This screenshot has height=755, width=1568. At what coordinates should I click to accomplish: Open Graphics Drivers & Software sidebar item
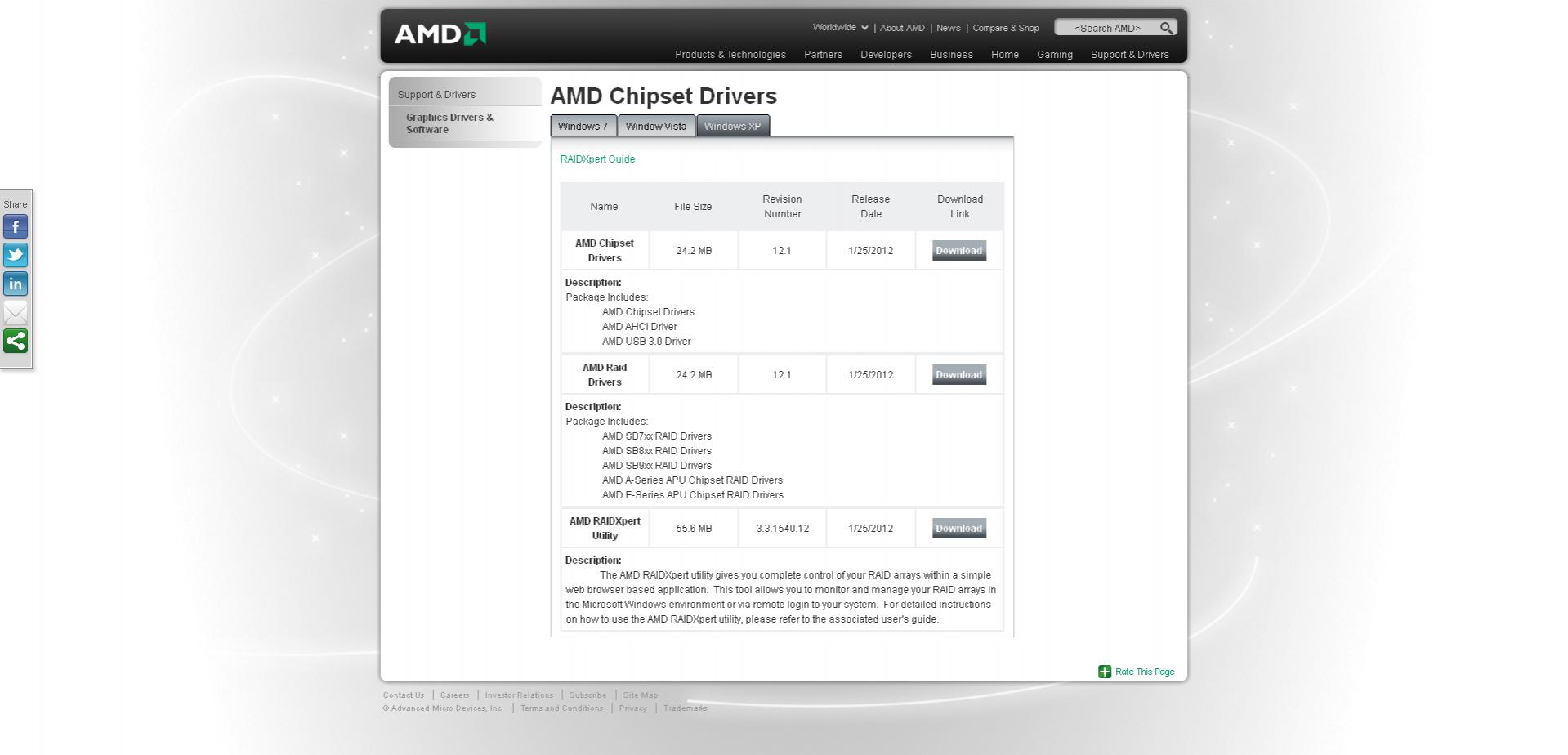tap(449, 123)
